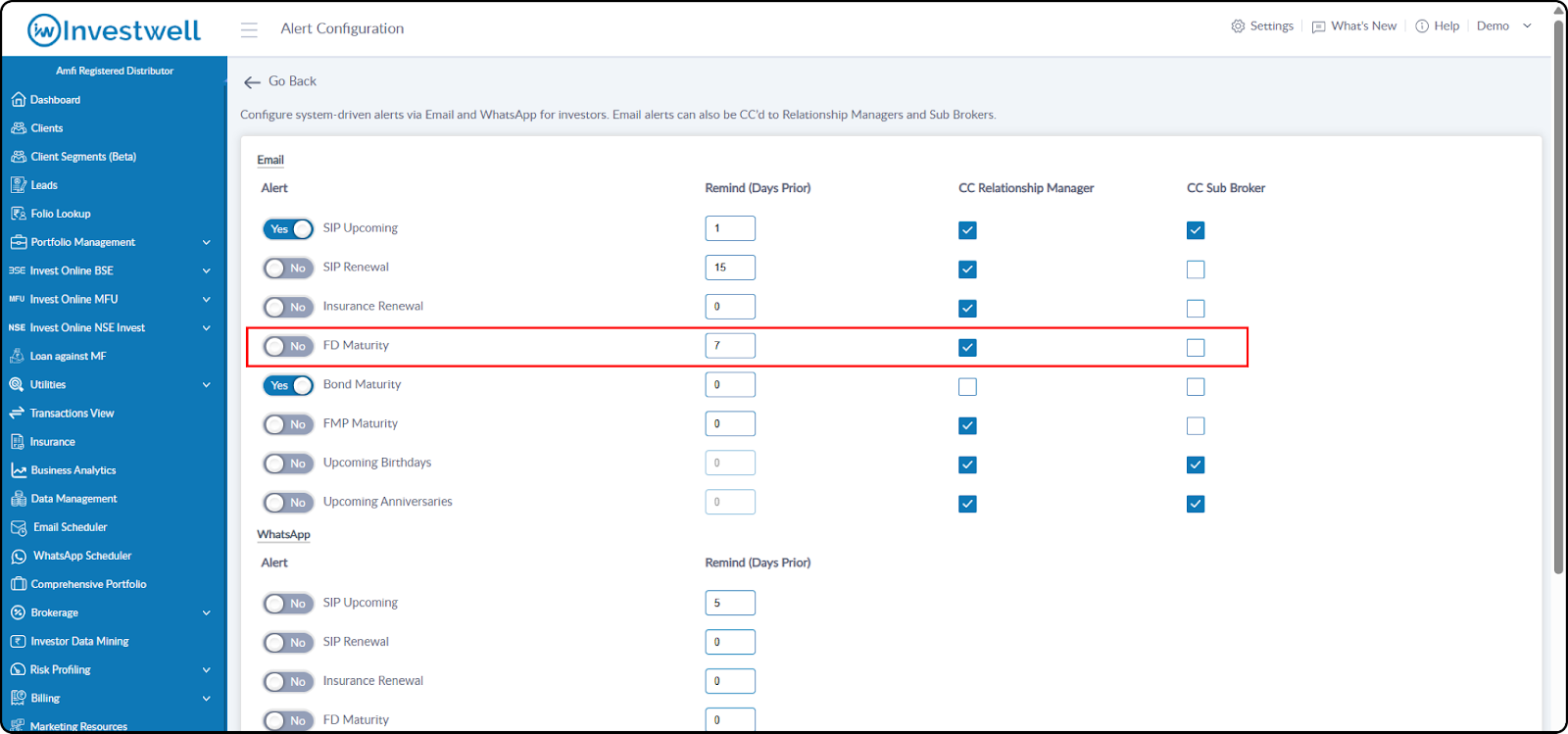Click the Investwell logo

(114, 30)
